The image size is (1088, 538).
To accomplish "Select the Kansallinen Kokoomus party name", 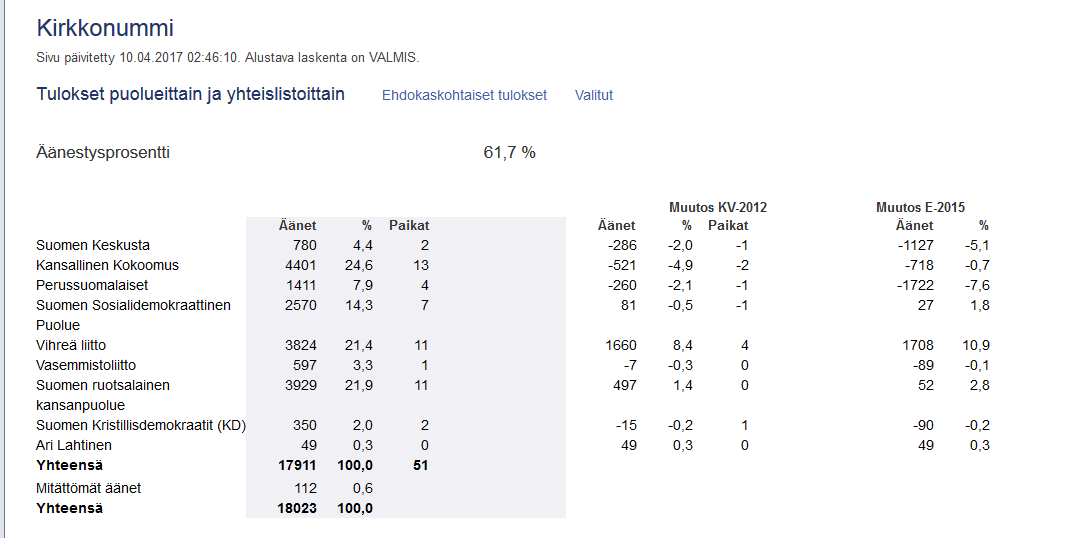I will tap(107, 265).
